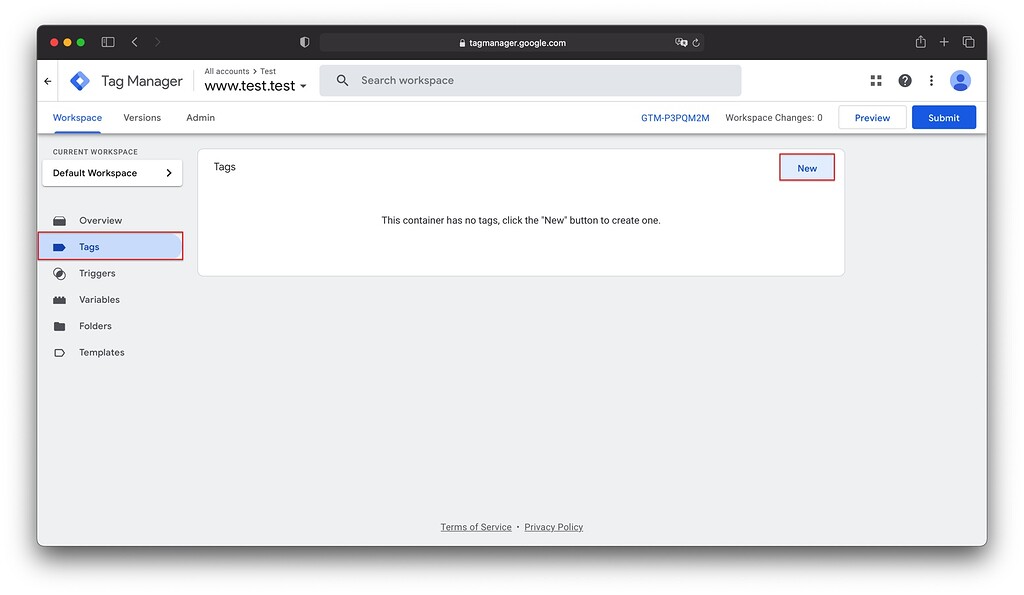
Task: Click the New button to create a tag
Action: pos(806,167)
